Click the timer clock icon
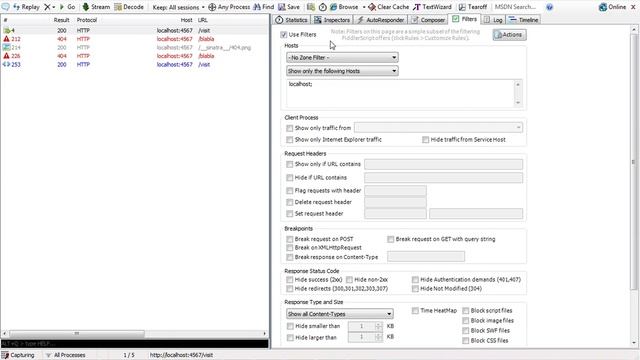This screenshot has width=640, height=360. pyautogui.click(x=322, y=7)
